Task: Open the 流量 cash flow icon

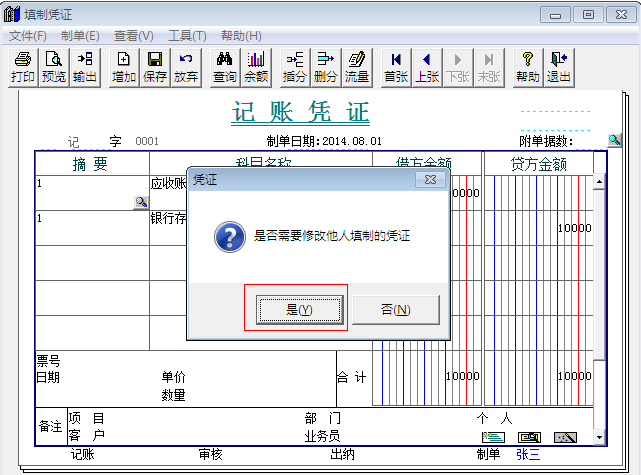Action: coord(357,67)
